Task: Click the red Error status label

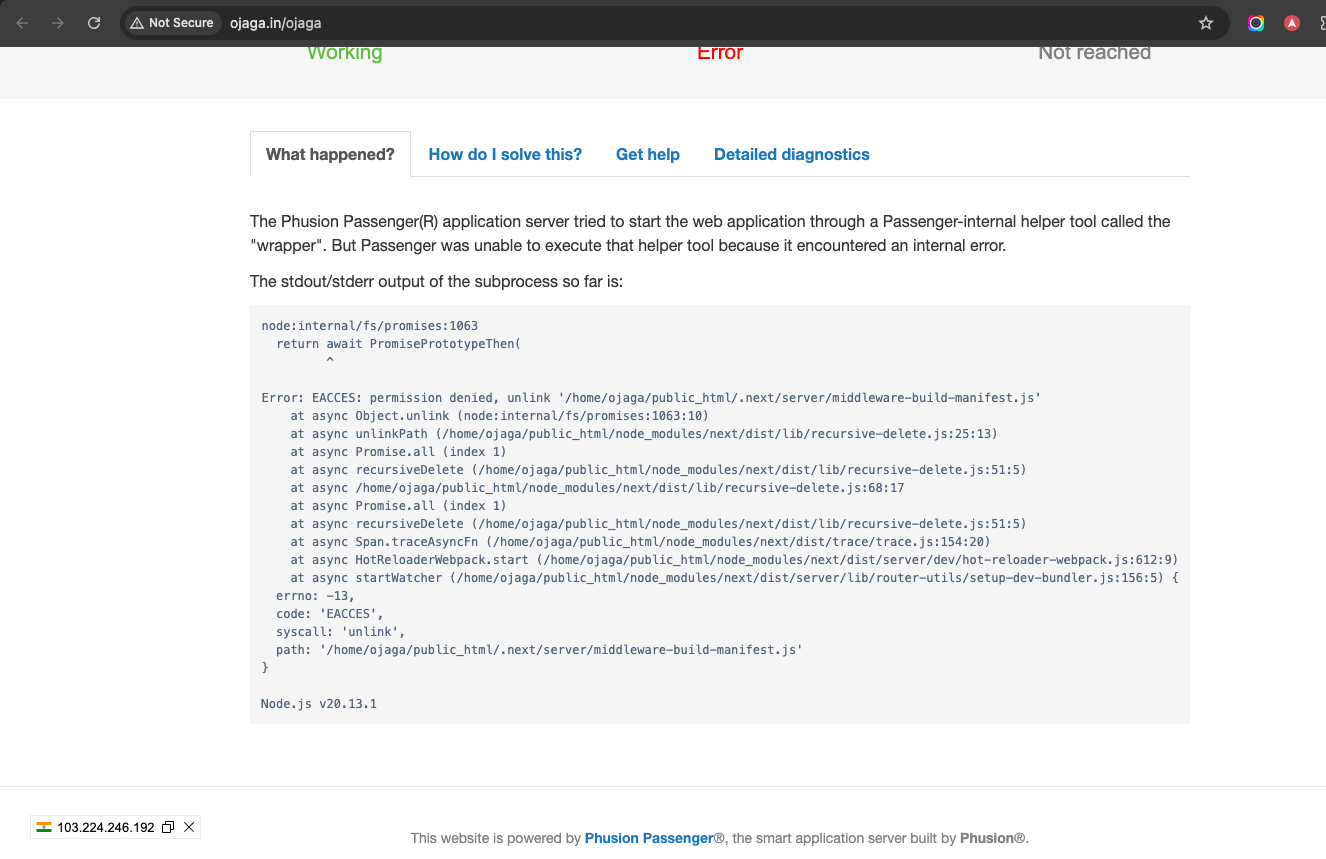Action: (719, 53)
